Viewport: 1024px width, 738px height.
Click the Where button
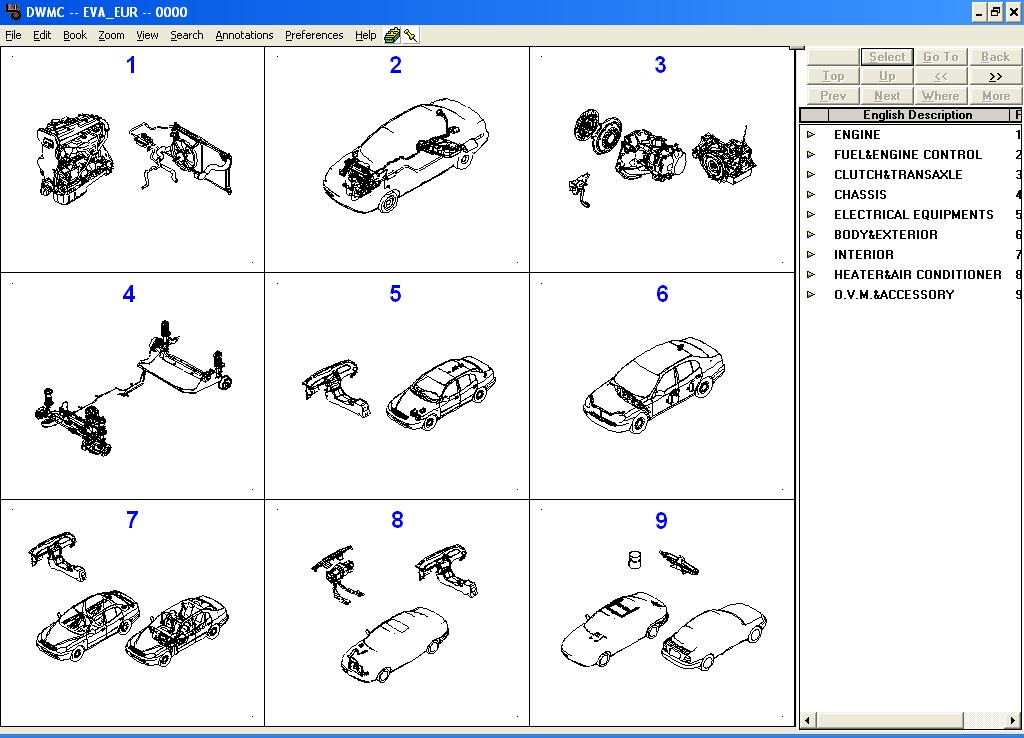coord(940,95)
